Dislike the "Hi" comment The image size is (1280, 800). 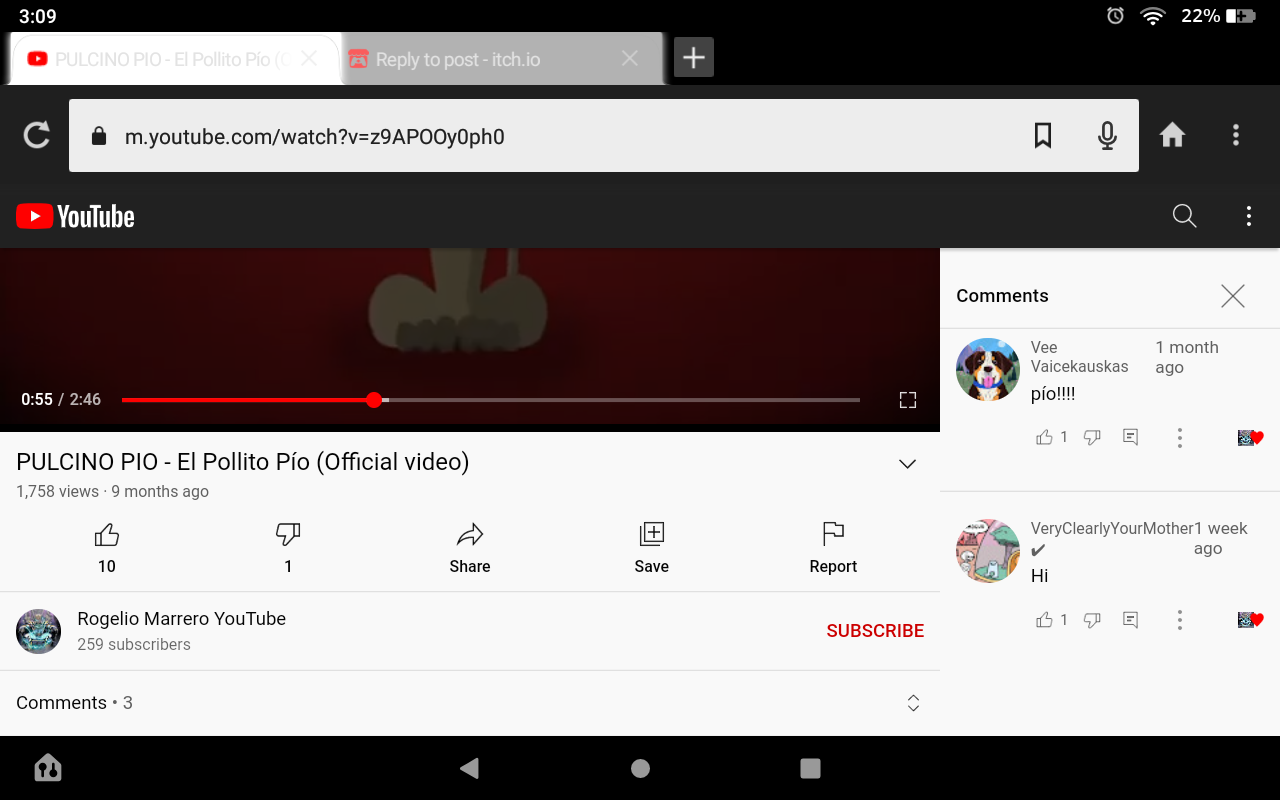pos(1092,620)
